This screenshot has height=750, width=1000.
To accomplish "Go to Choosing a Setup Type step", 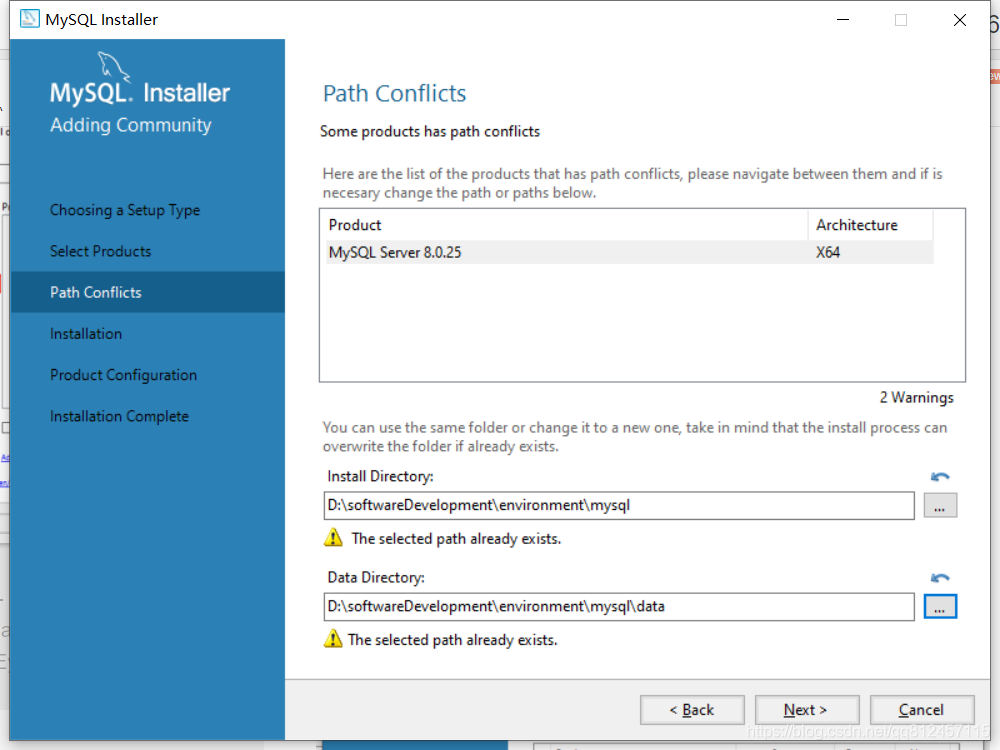I will (x=125, y=210).
